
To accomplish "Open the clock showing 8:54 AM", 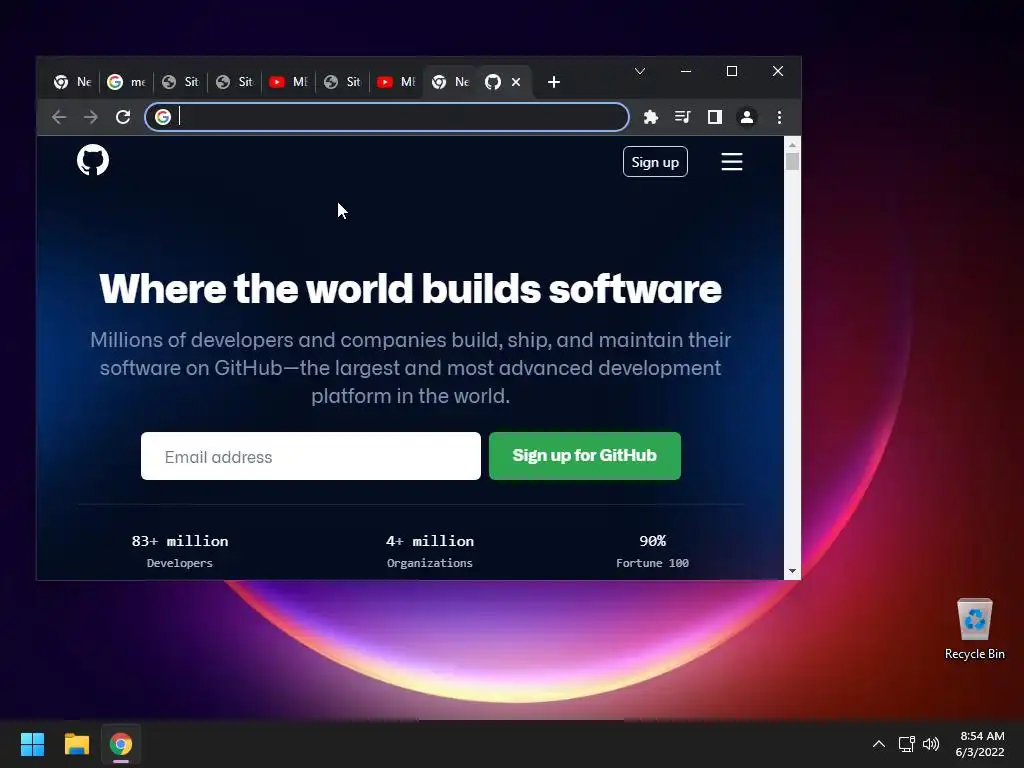I will click(980, 744).
